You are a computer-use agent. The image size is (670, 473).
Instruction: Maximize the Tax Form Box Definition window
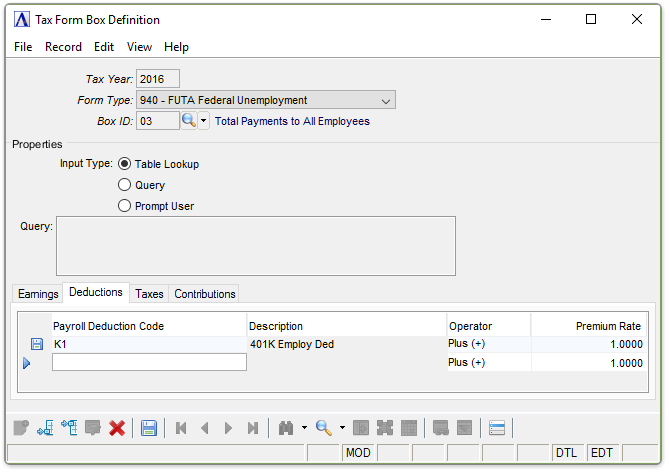click(x=591, y=20)
